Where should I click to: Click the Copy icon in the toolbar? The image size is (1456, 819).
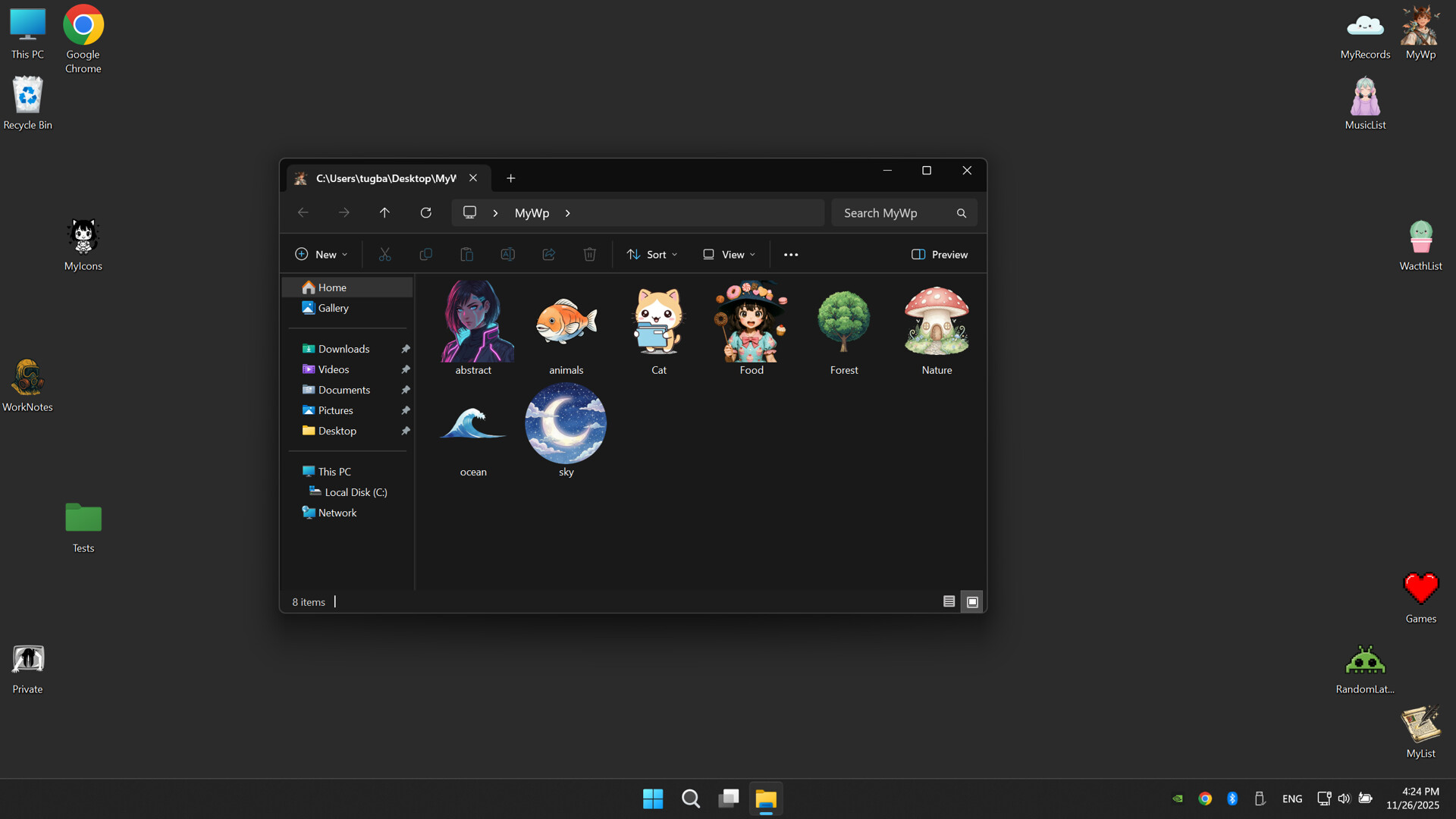(x=425, y=254)
